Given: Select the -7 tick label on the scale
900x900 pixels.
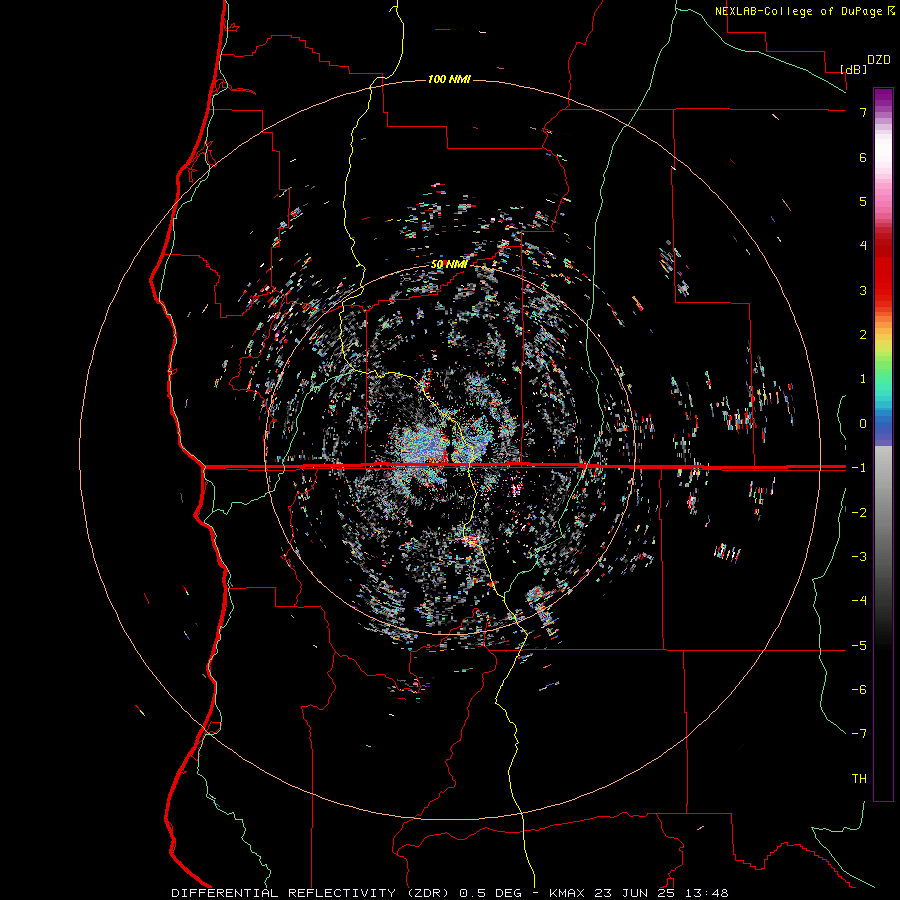Looking at the screenshot, I should [x=859, y=734].
